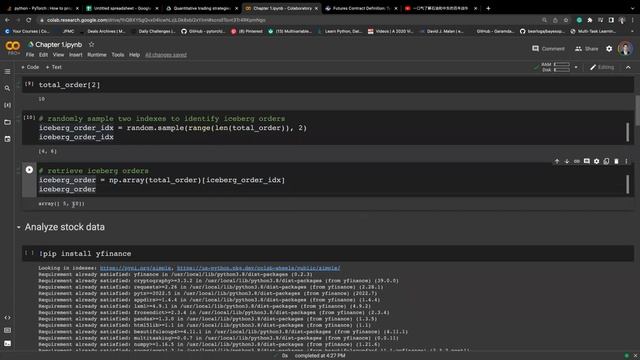Open the browser extensions puzzle icon
The height and width of the screenshot is (360, 640).
pos(590,20)
